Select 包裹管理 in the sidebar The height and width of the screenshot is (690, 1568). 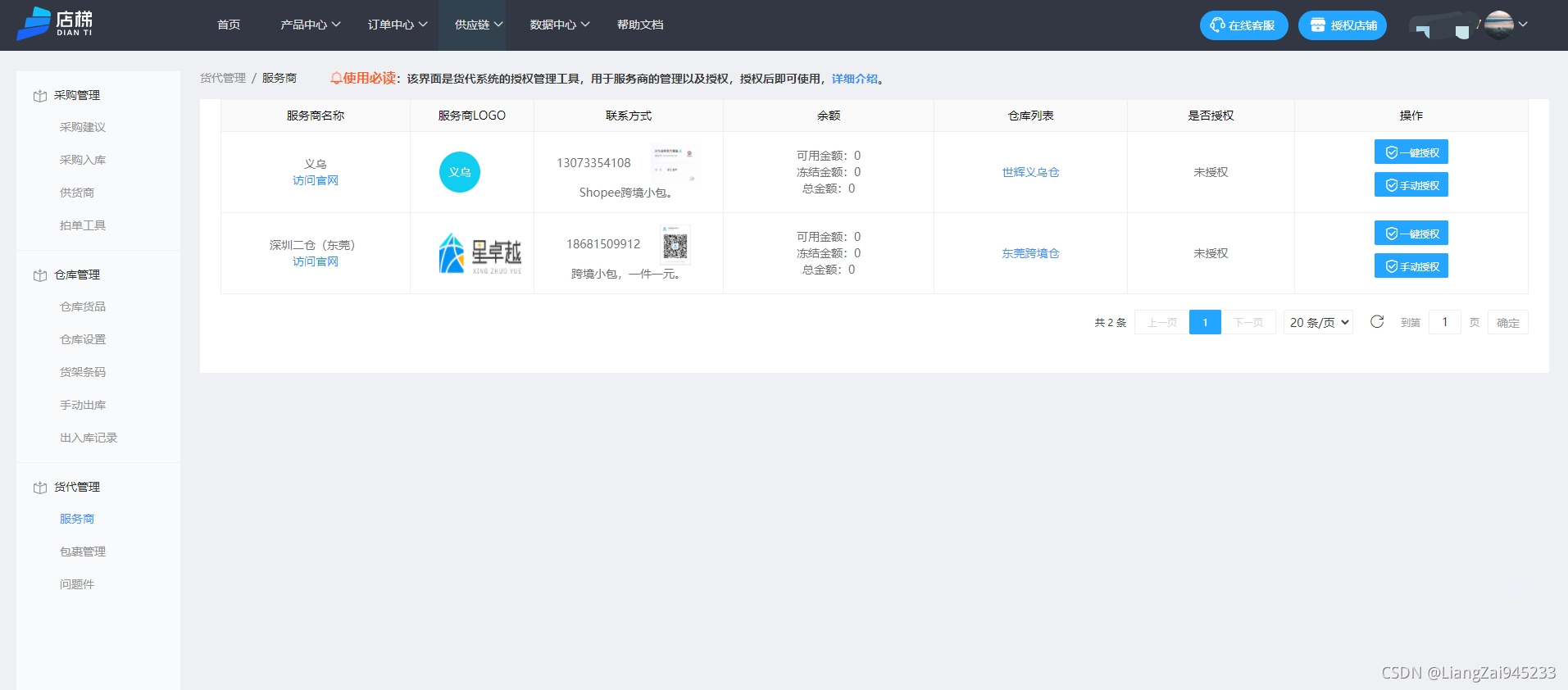pyautogui.click(x=83, y=552)
